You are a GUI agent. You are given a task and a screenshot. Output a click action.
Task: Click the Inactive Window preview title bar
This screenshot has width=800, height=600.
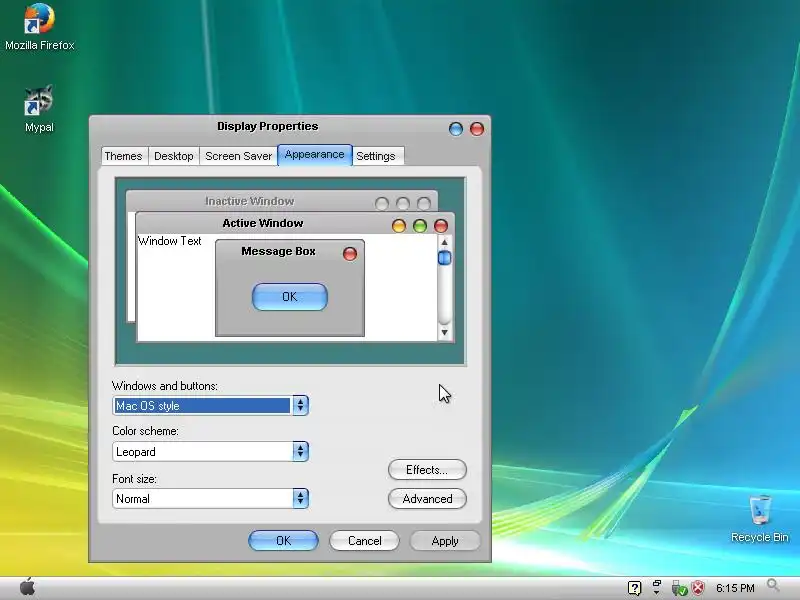[x=282, y=201]
